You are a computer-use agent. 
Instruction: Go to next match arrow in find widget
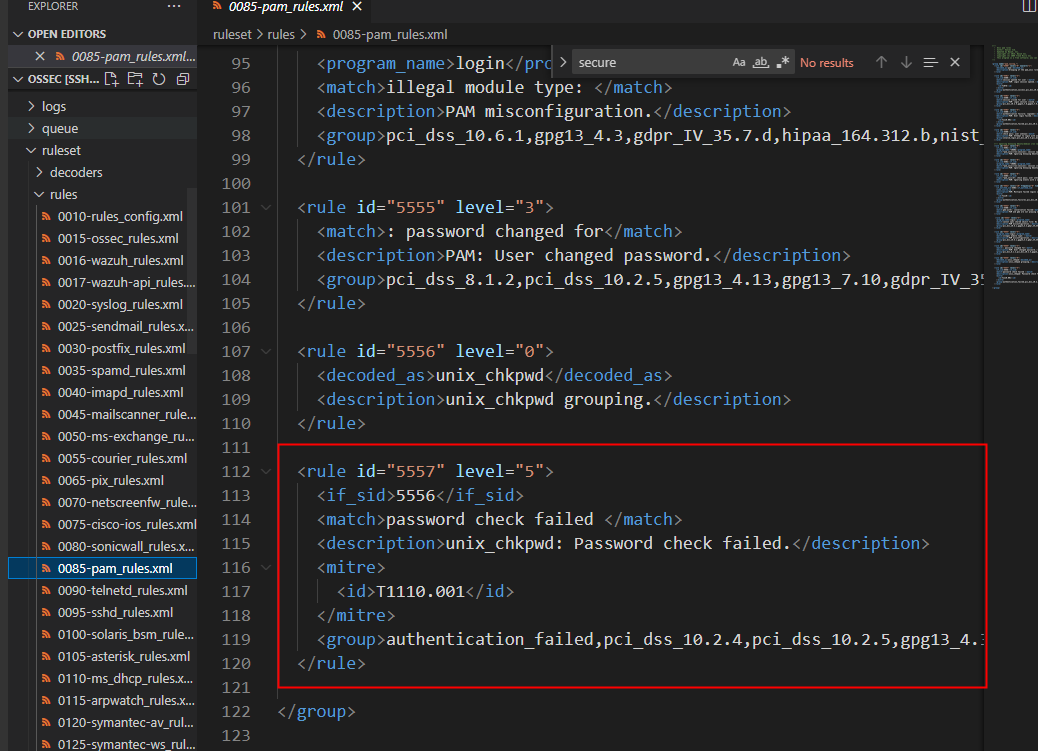906,62
